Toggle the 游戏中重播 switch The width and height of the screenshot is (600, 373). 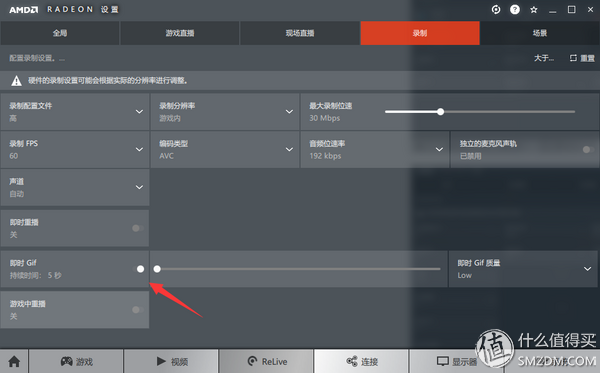click(x=138, y=309)
